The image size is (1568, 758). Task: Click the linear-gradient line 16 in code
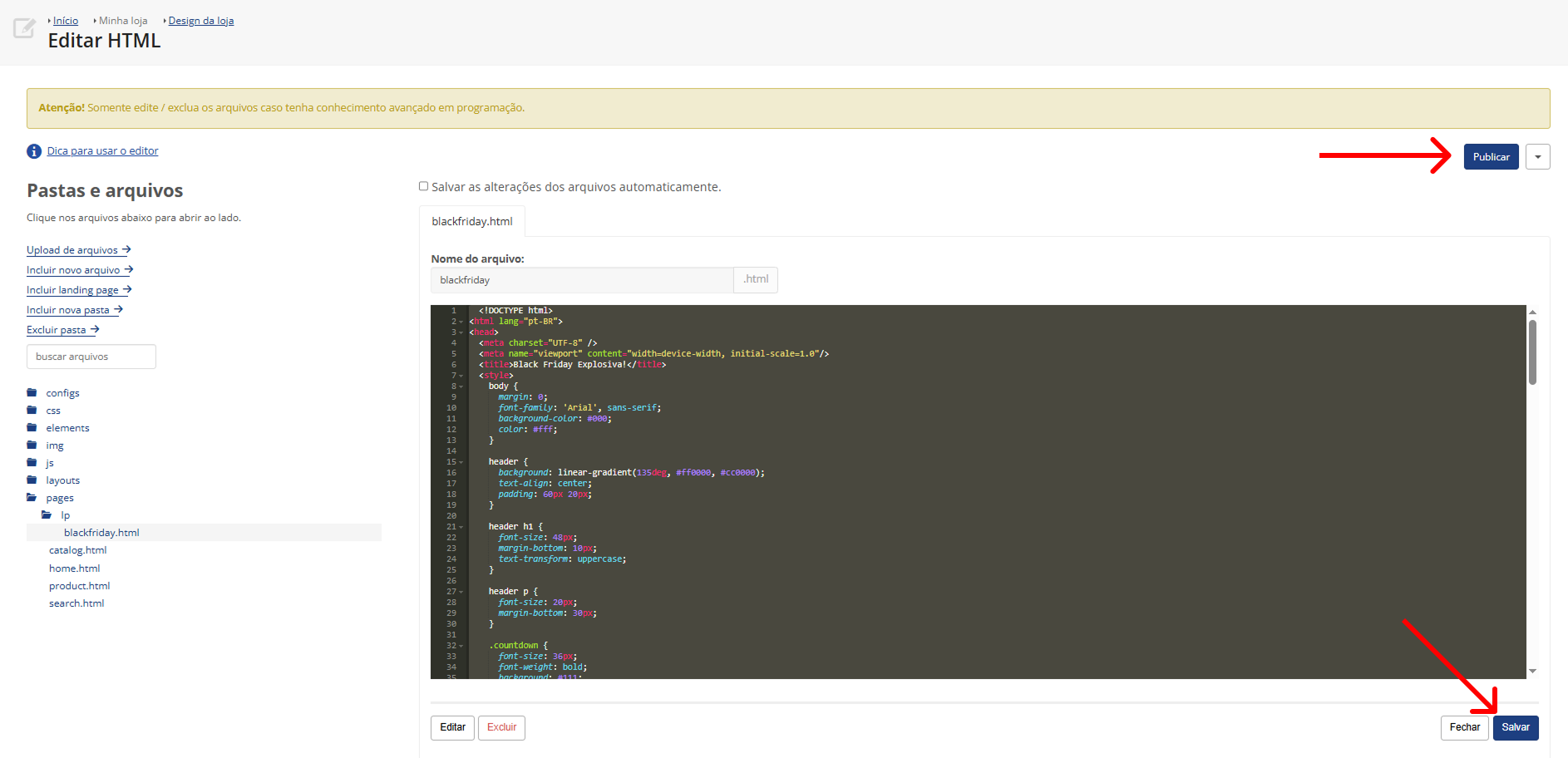[631, 473]
